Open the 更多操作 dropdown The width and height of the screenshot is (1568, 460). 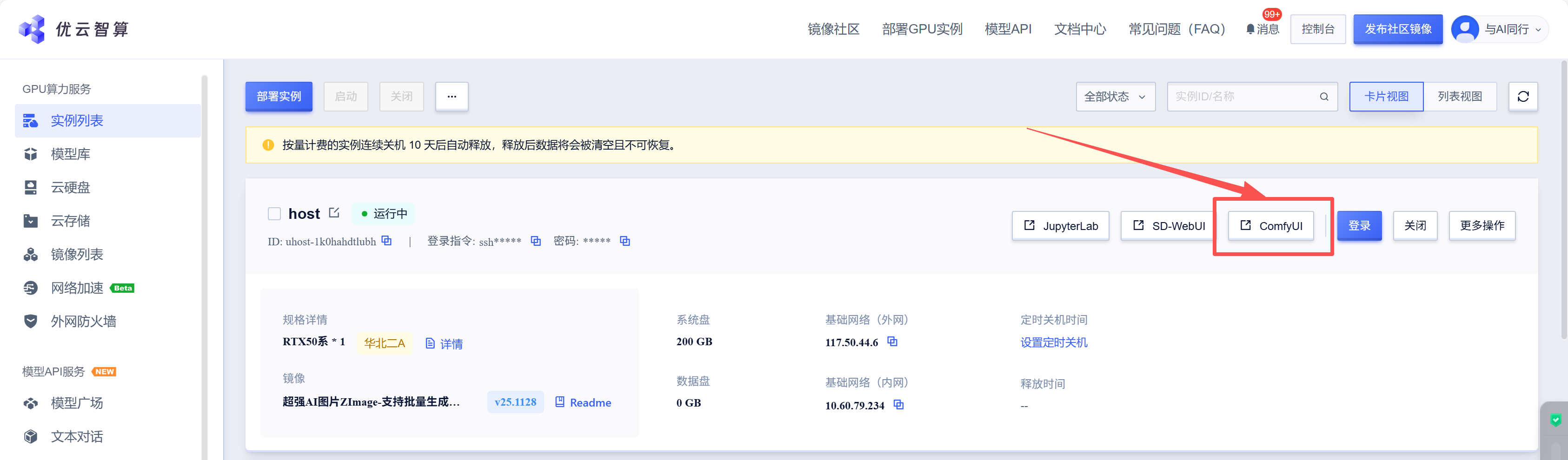(1482, 226)
